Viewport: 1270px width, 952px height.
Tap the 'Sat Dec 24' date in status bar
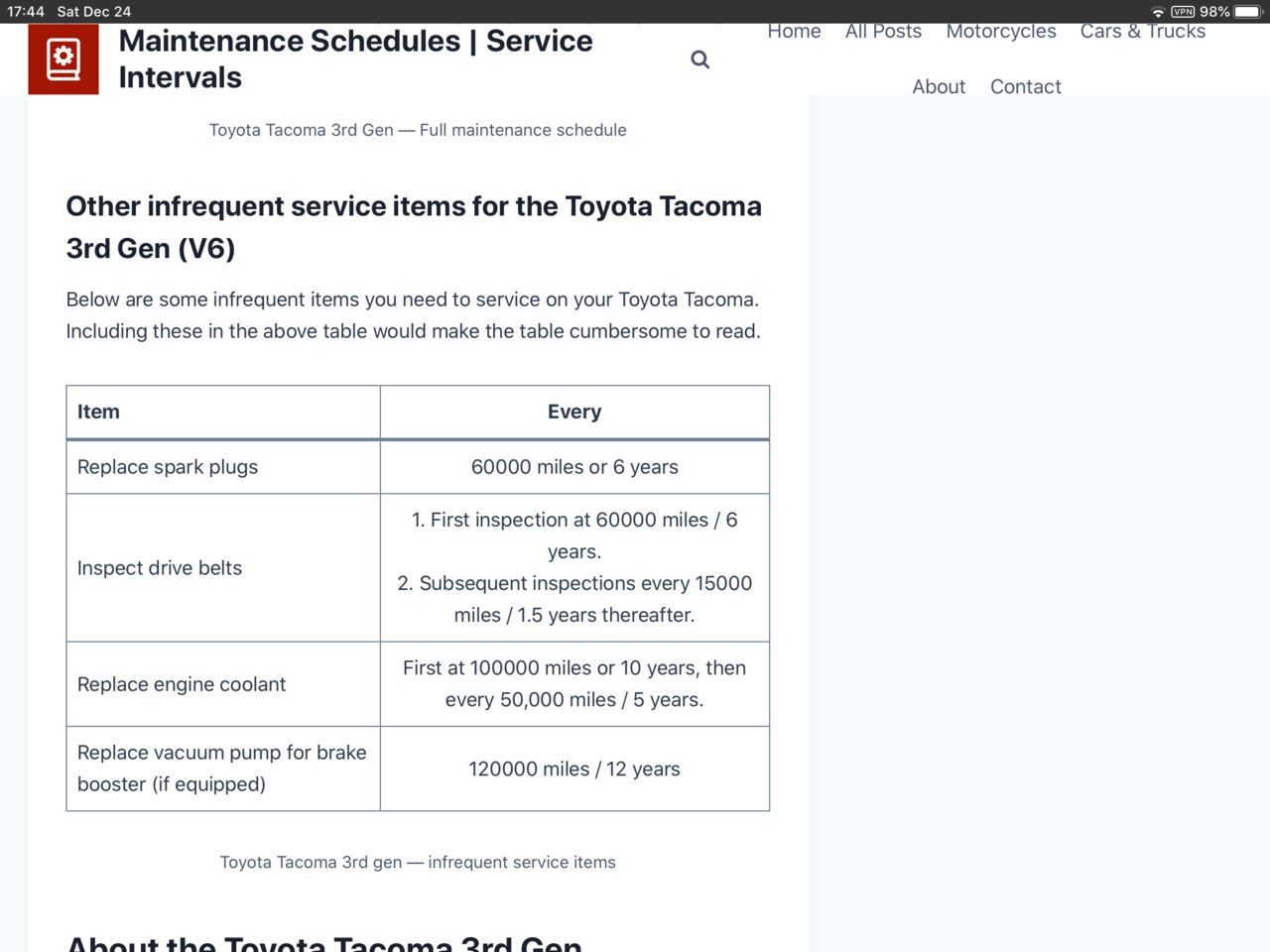pyautogui.click(x=94, y=12)
